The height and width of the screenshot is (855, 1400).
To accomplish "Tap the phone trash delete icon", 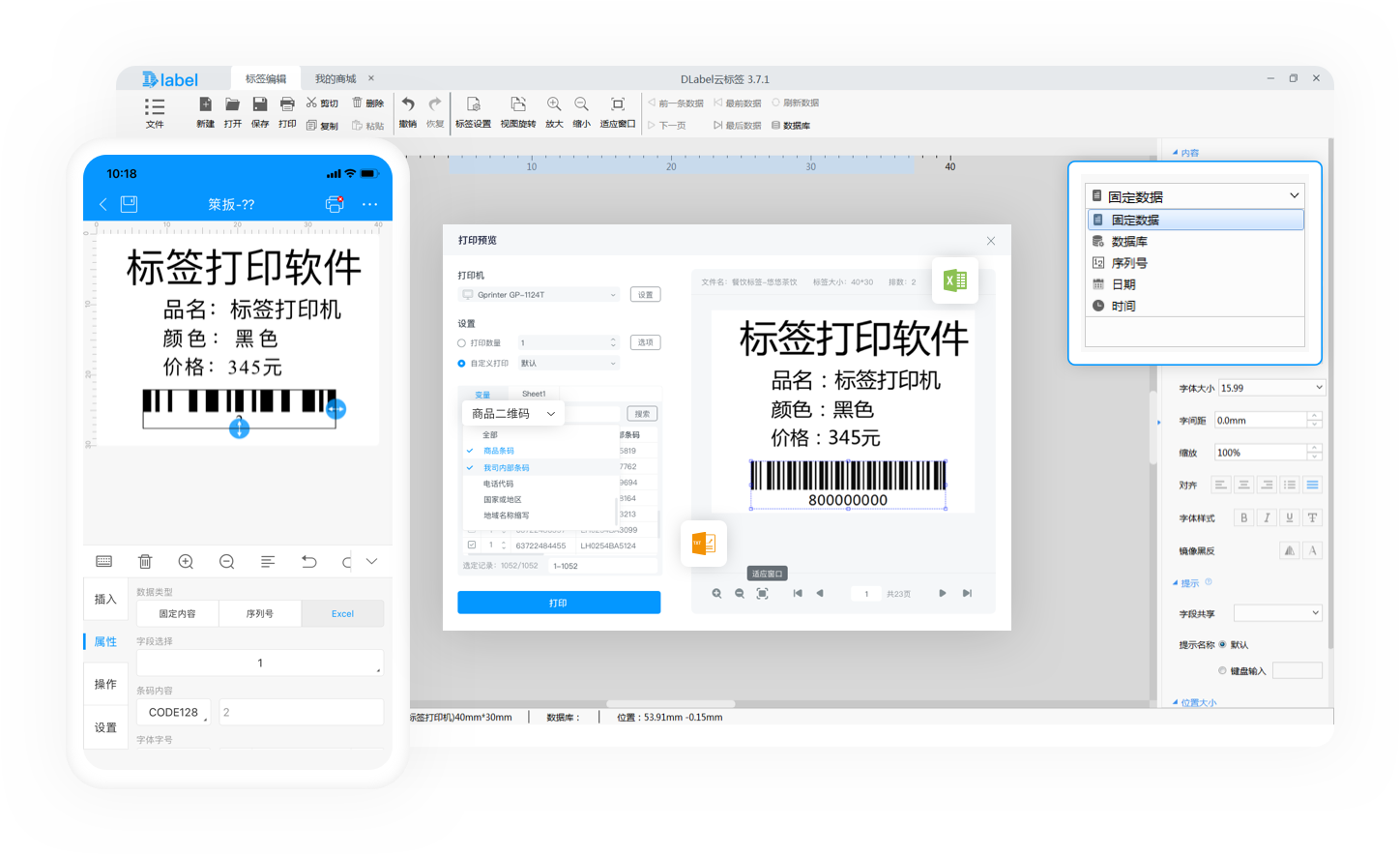I will (145, 561).
